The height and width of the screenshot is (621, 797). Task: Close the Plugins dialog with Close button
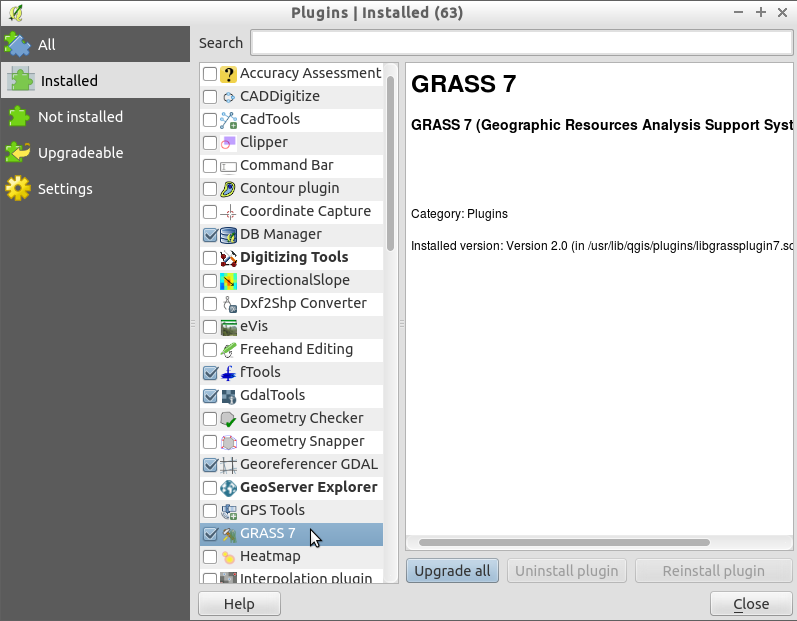click(751, 604)
